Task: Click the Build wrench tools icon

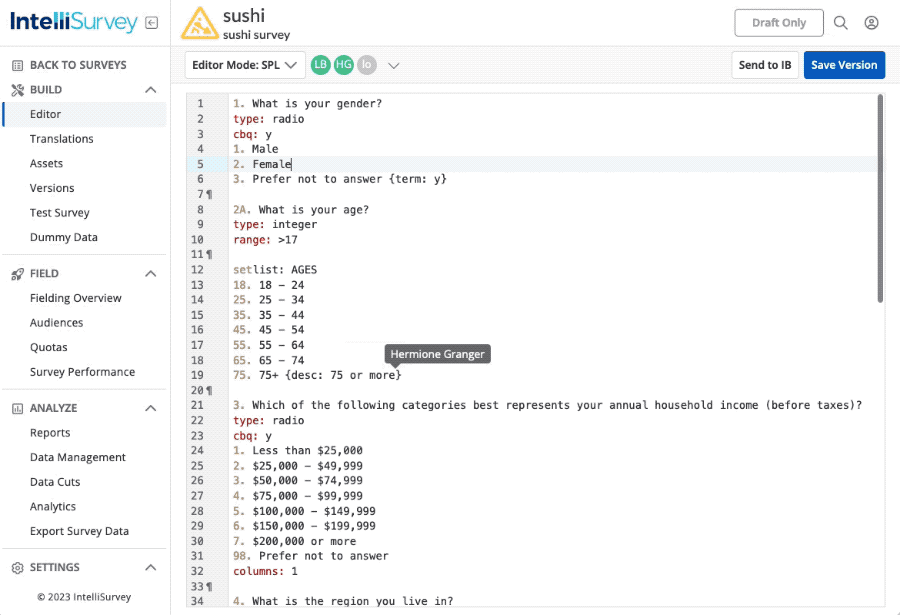Action: point(17,90)
